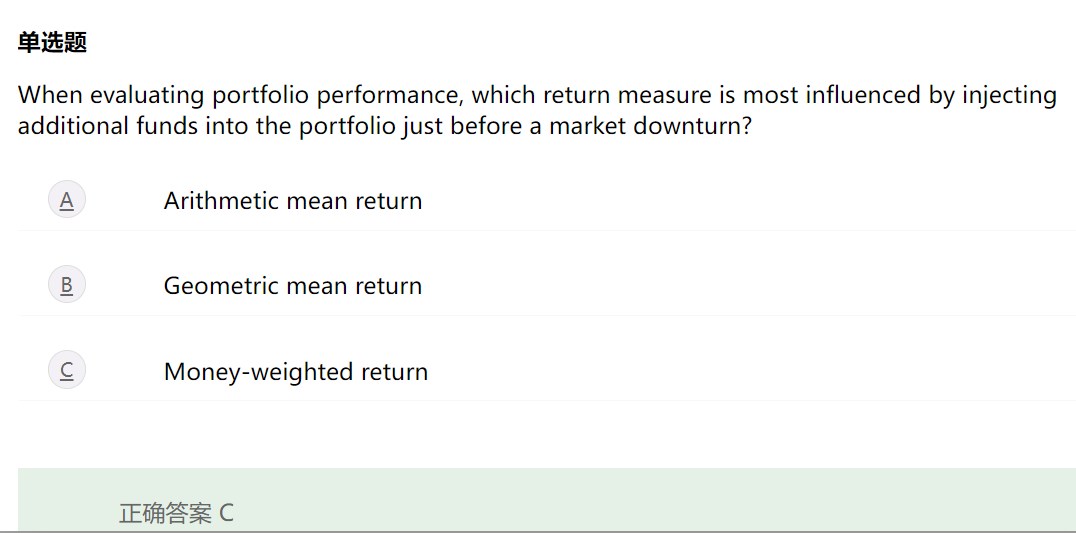Click the "Arithmetic mean return" answer text
The image size is (1076, 533).
coord(293,201)
